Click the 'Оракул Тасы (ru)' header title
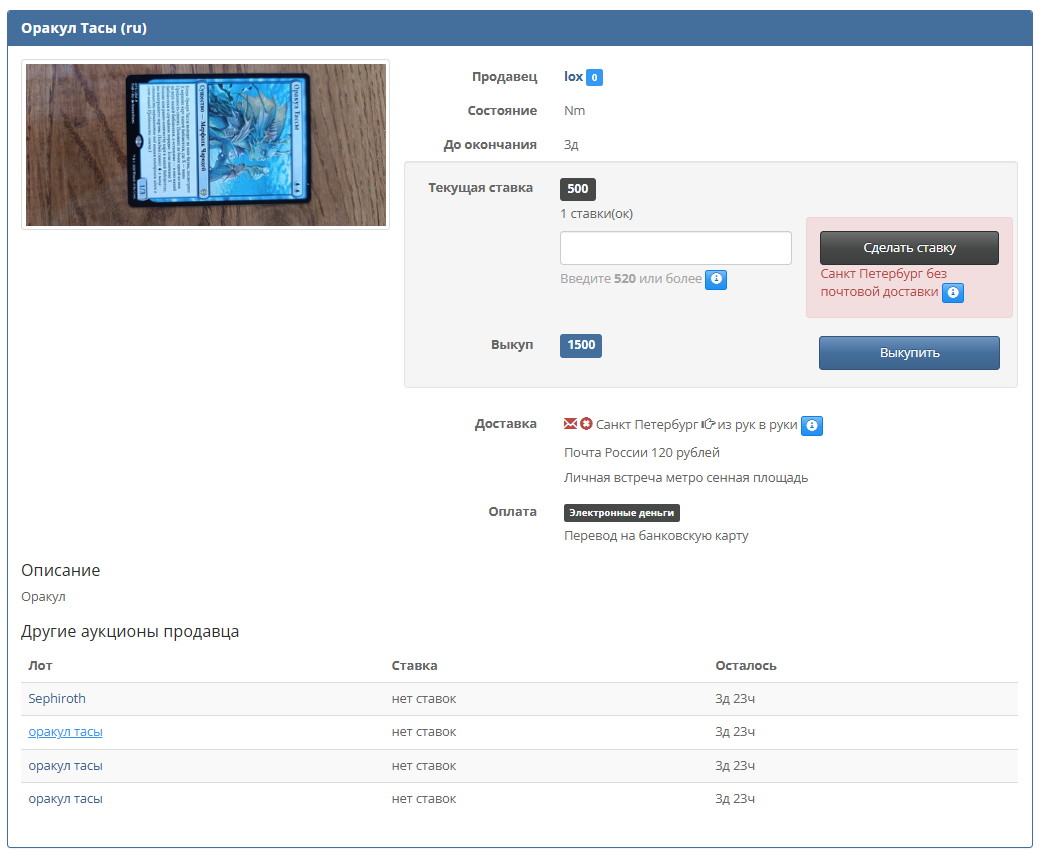The width and height of the screenshot is (1047, 857). coord(84,28)
